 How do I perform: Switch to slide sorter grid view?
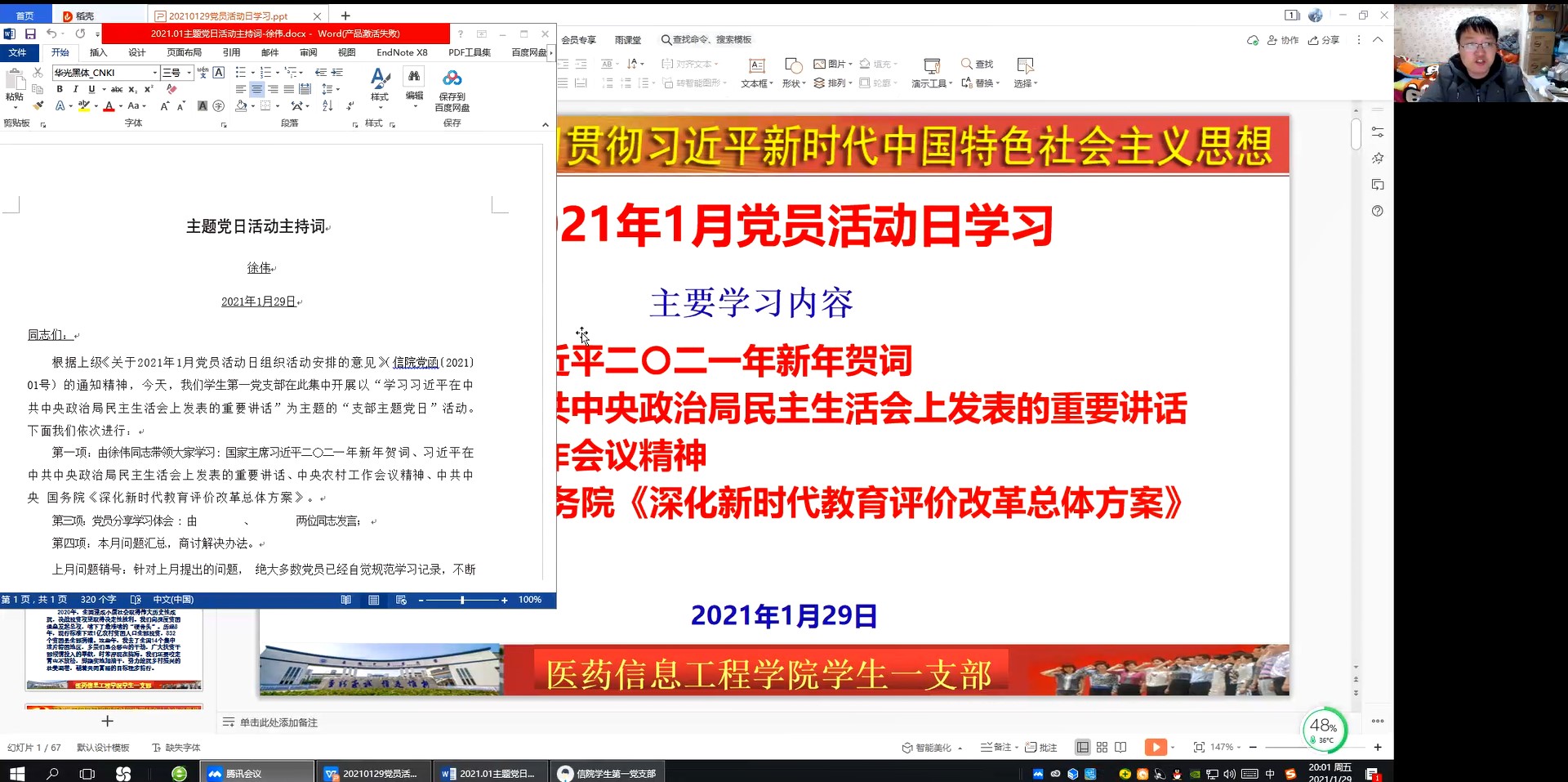pos(1102,747)
